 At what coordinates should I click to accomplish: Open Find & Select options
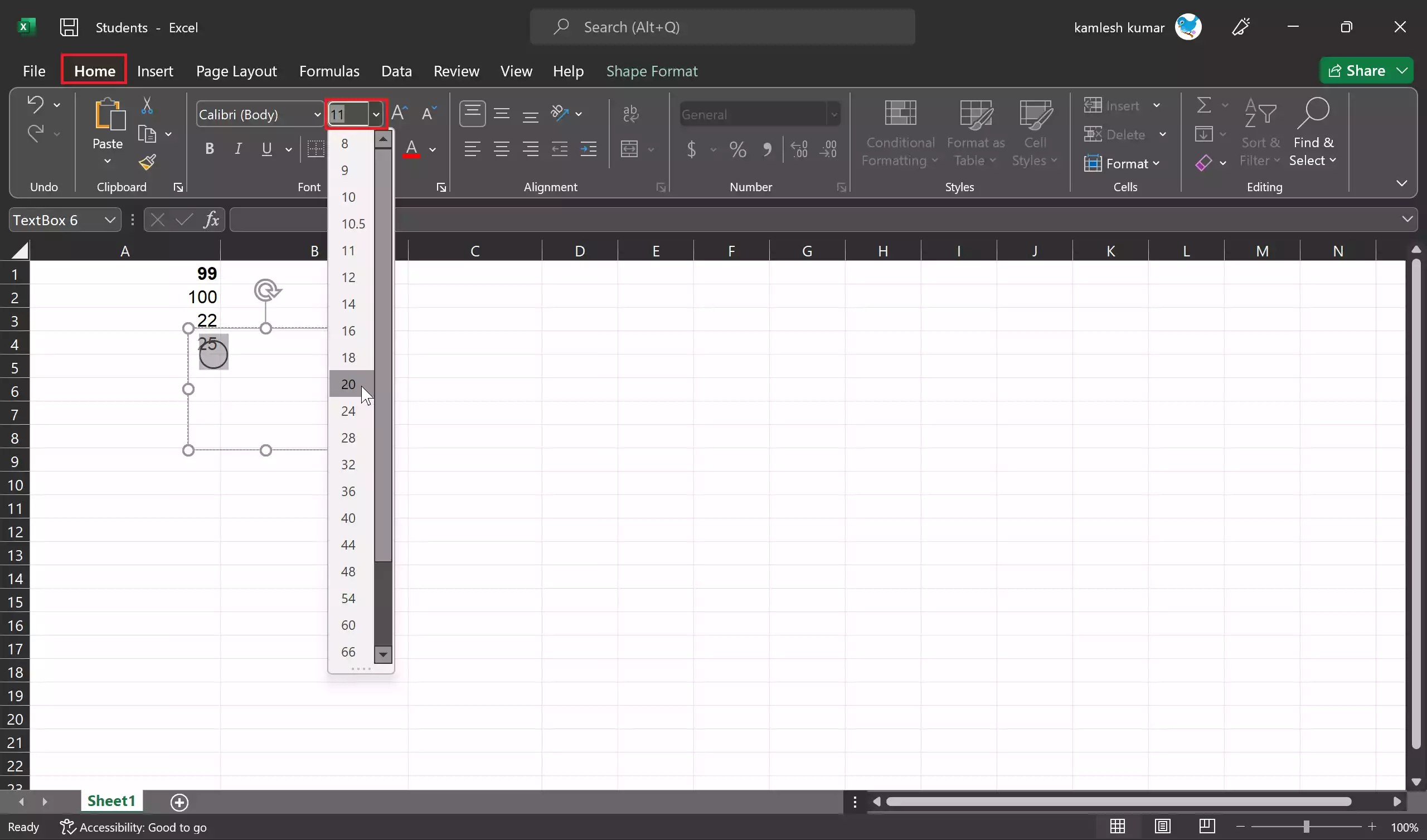click(x=1313, y=133)
